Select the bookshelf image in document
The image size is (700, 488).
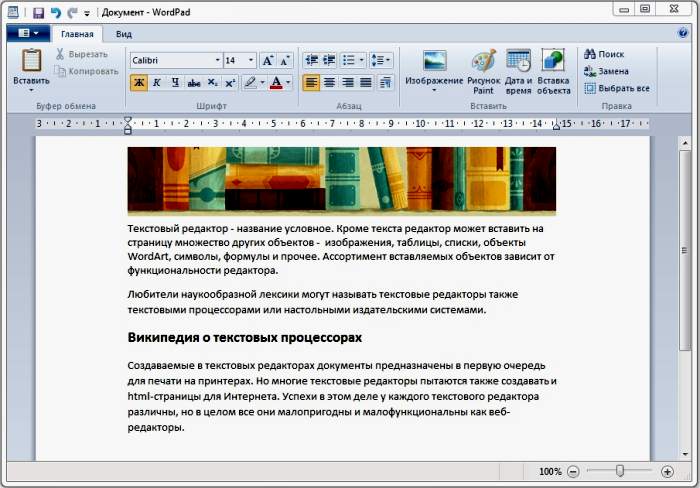pyautogui.click(x=342, y=180)
